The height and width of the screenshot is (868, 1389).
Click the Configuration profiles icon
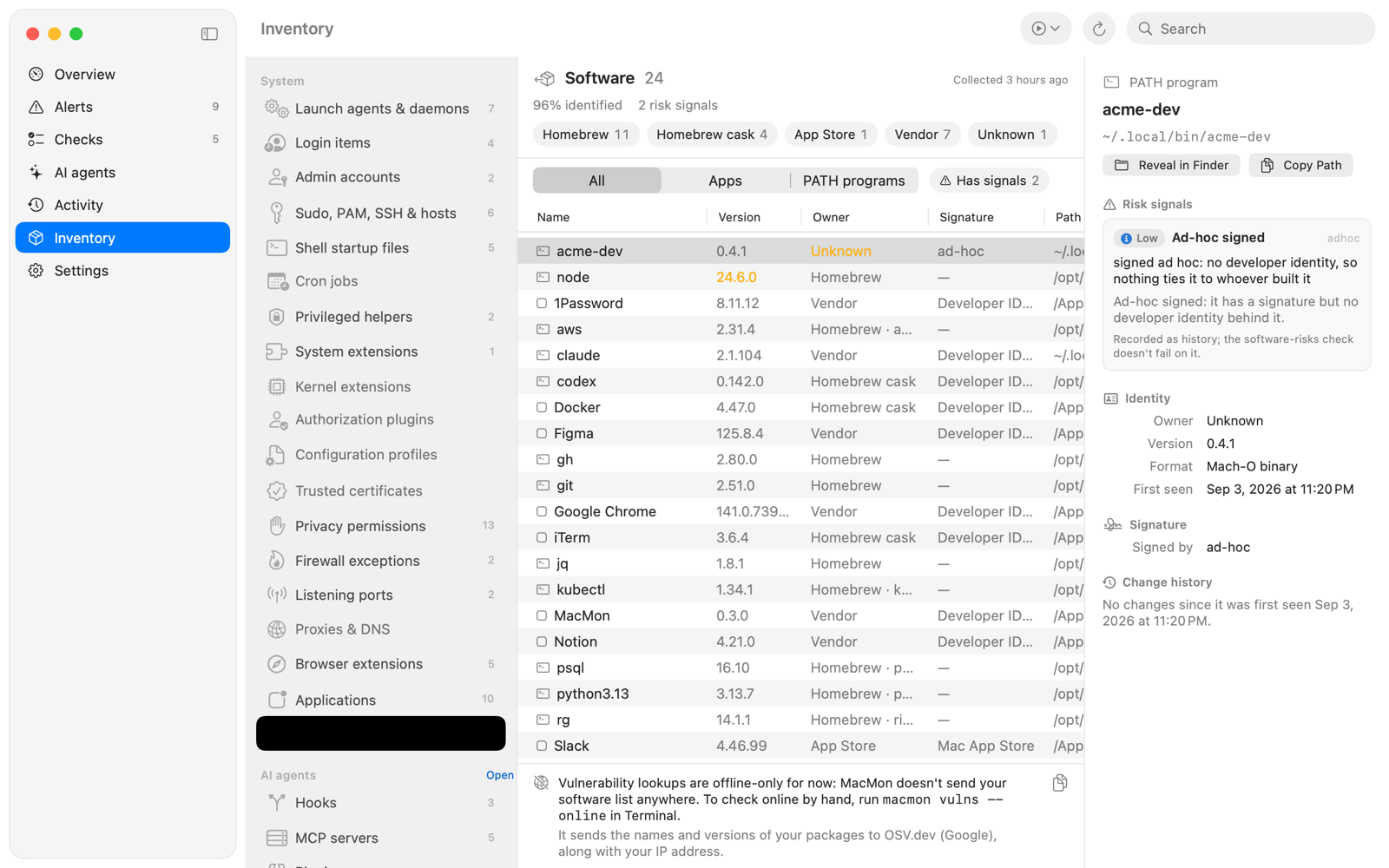pyautogui.click(x=277, y=455)
